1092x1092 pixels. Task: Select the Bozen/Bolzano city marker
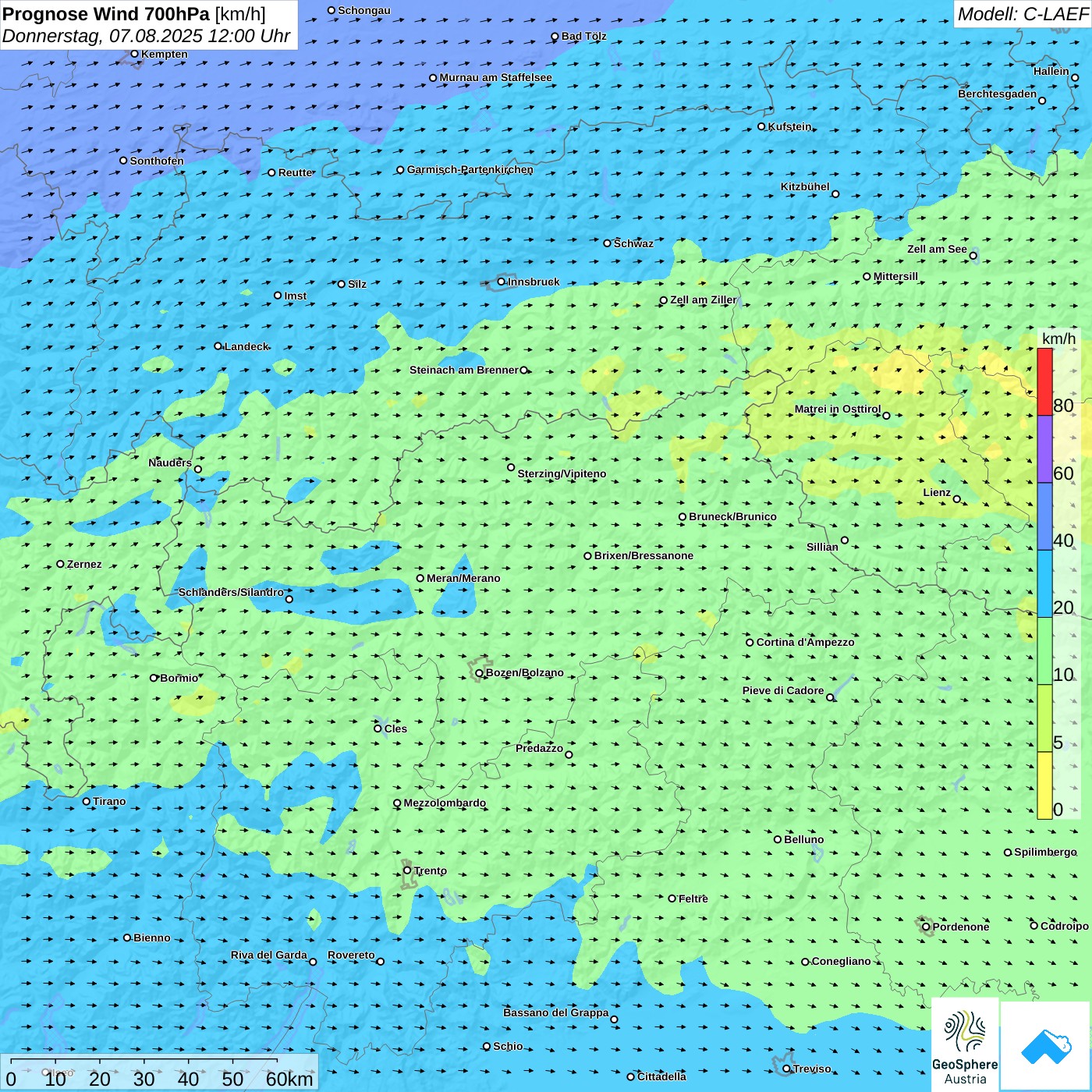tap(479, 673)
